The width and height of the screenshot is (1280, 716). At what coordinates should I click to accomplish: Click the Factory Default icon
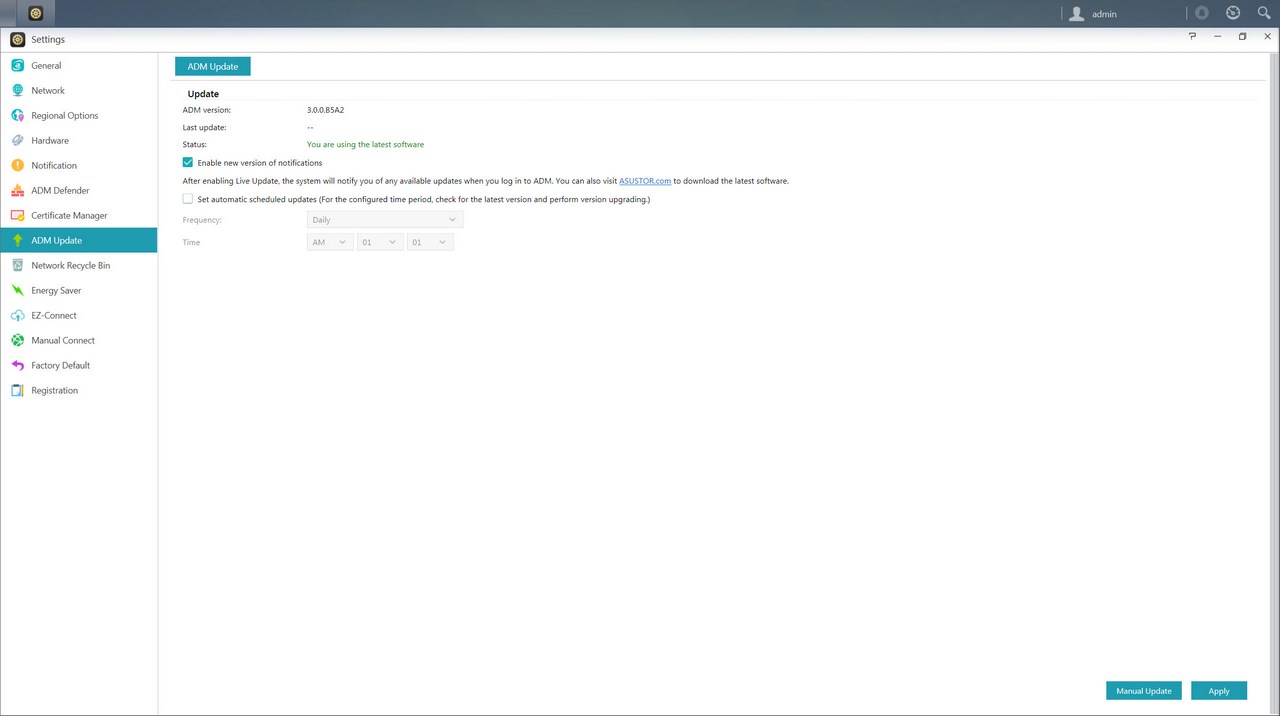point(17,365)
